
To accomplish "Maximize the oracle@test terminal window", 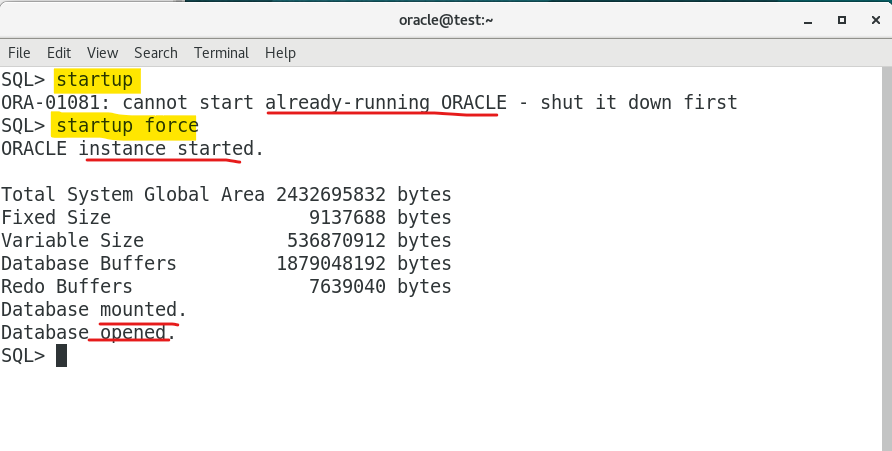I will (842, 20).
